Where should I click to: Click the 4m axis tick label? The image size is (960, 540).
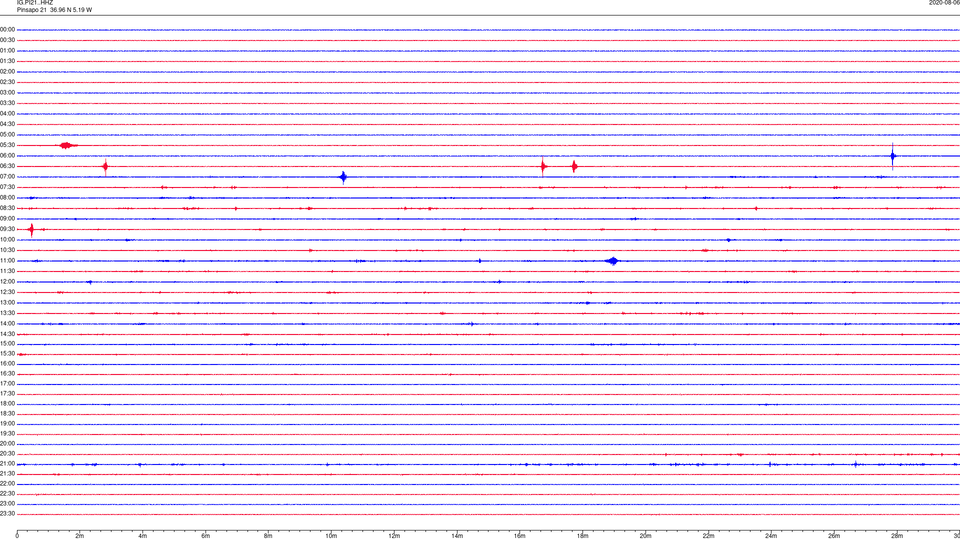143,536
